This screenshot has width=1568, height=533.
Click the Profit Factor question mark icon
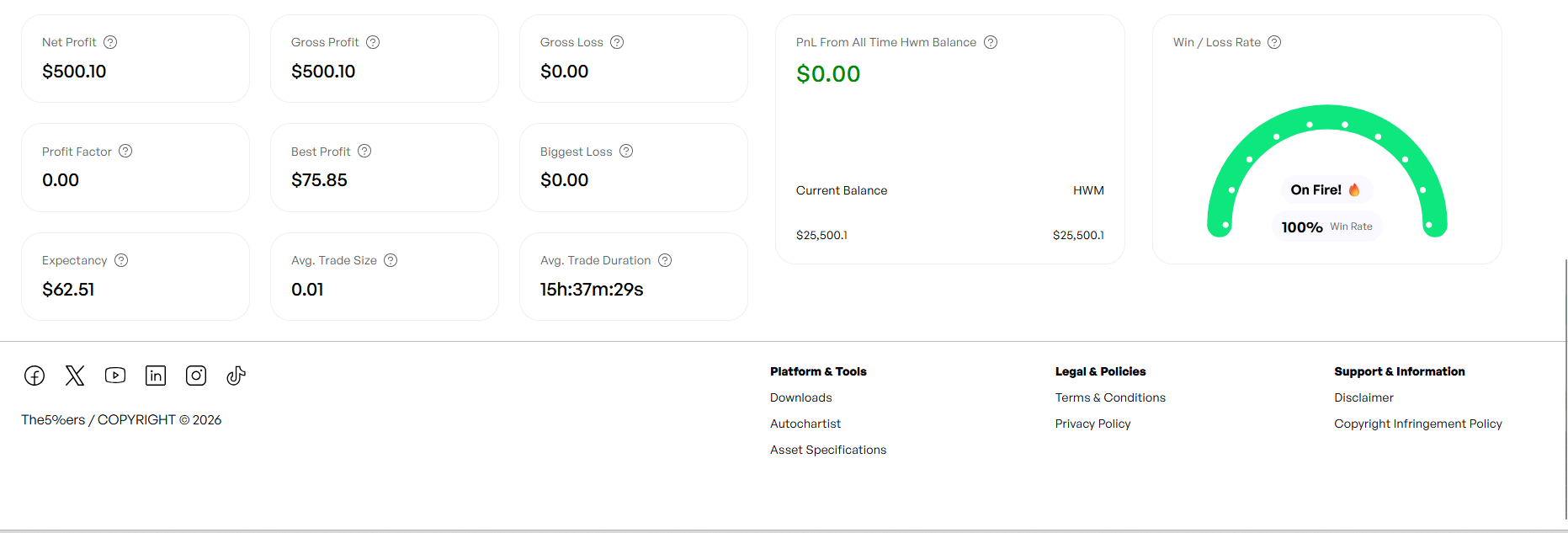pos(125,152)
